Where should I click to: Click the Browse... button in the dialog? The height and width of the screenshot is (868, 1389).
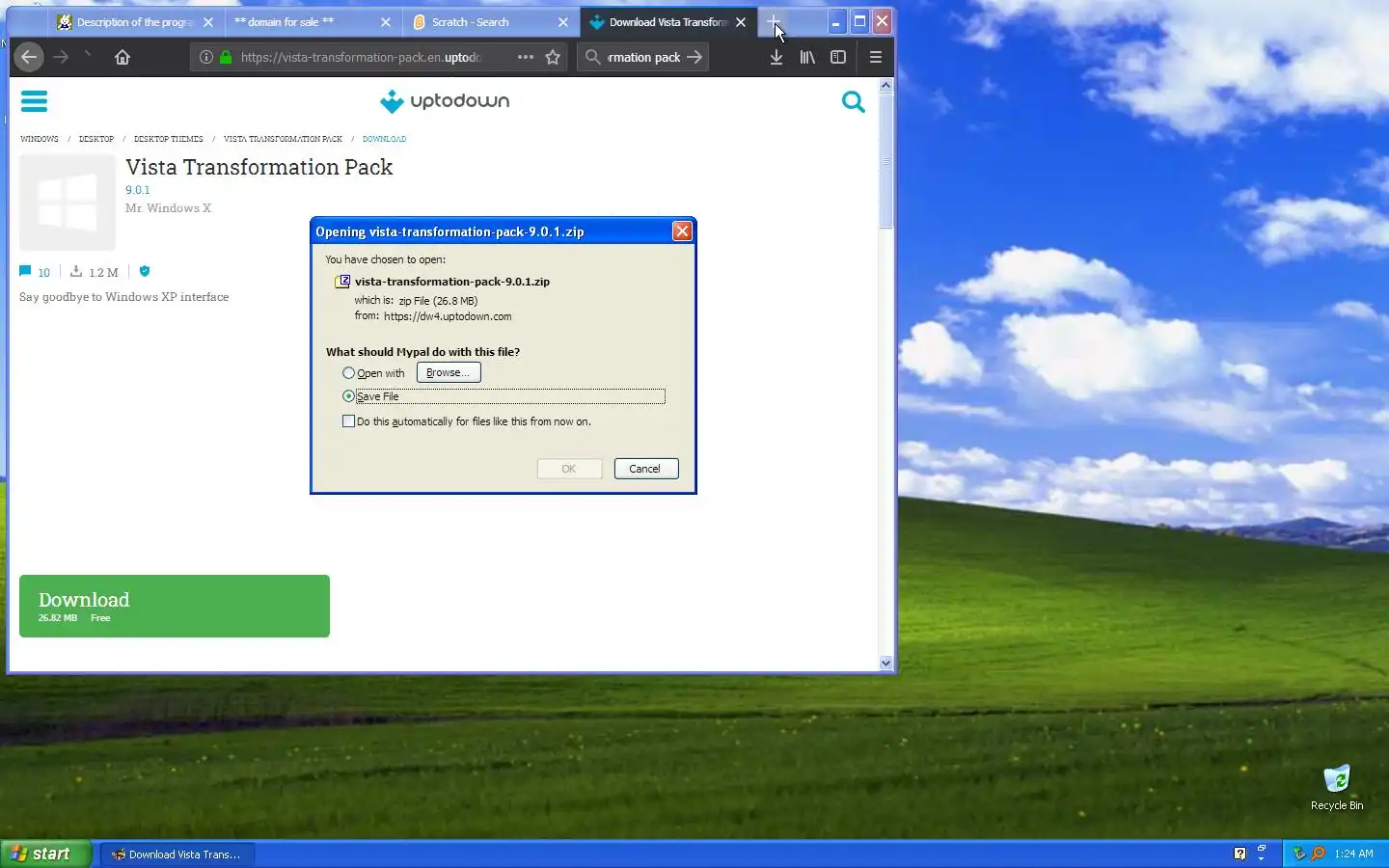[x=449, y=372]
